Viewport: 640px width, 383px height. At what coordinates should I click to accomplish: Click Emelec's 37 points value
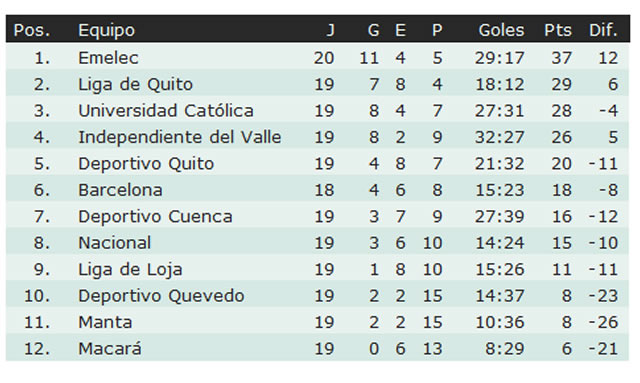[561, 58]
